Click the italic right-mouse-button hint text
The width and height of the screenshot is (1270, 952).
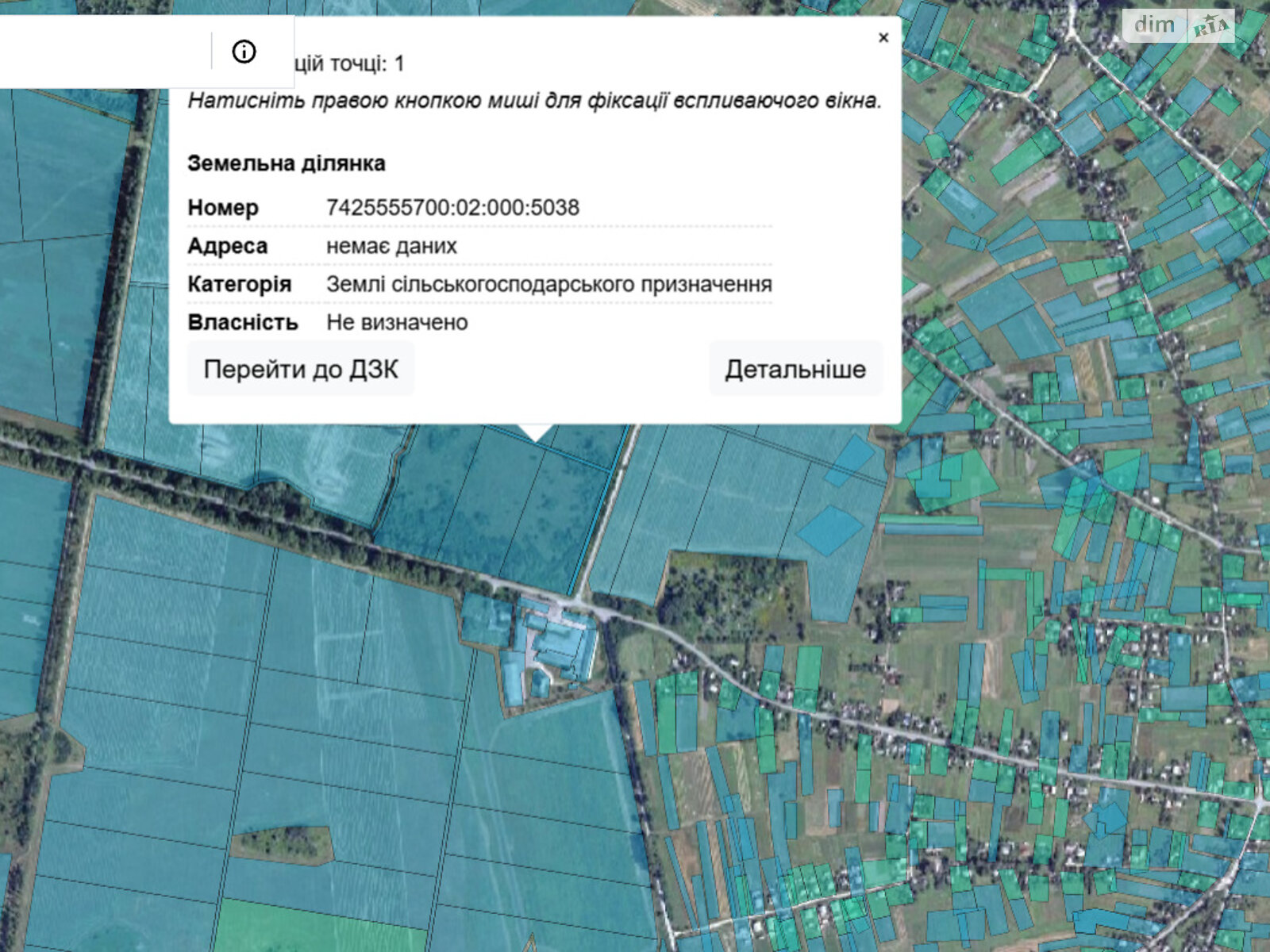(534, 101)
